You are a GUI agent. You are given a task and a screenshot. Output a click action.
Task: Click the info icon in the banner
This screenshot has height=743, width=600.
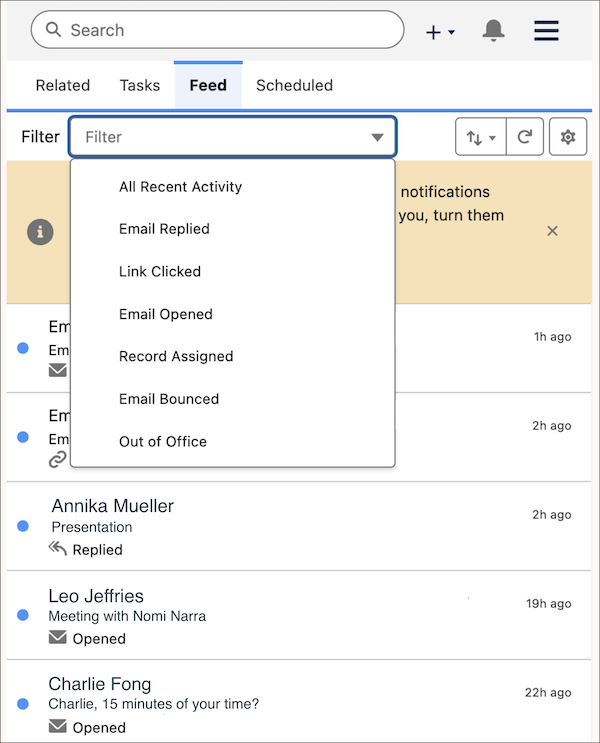[40, 232]
